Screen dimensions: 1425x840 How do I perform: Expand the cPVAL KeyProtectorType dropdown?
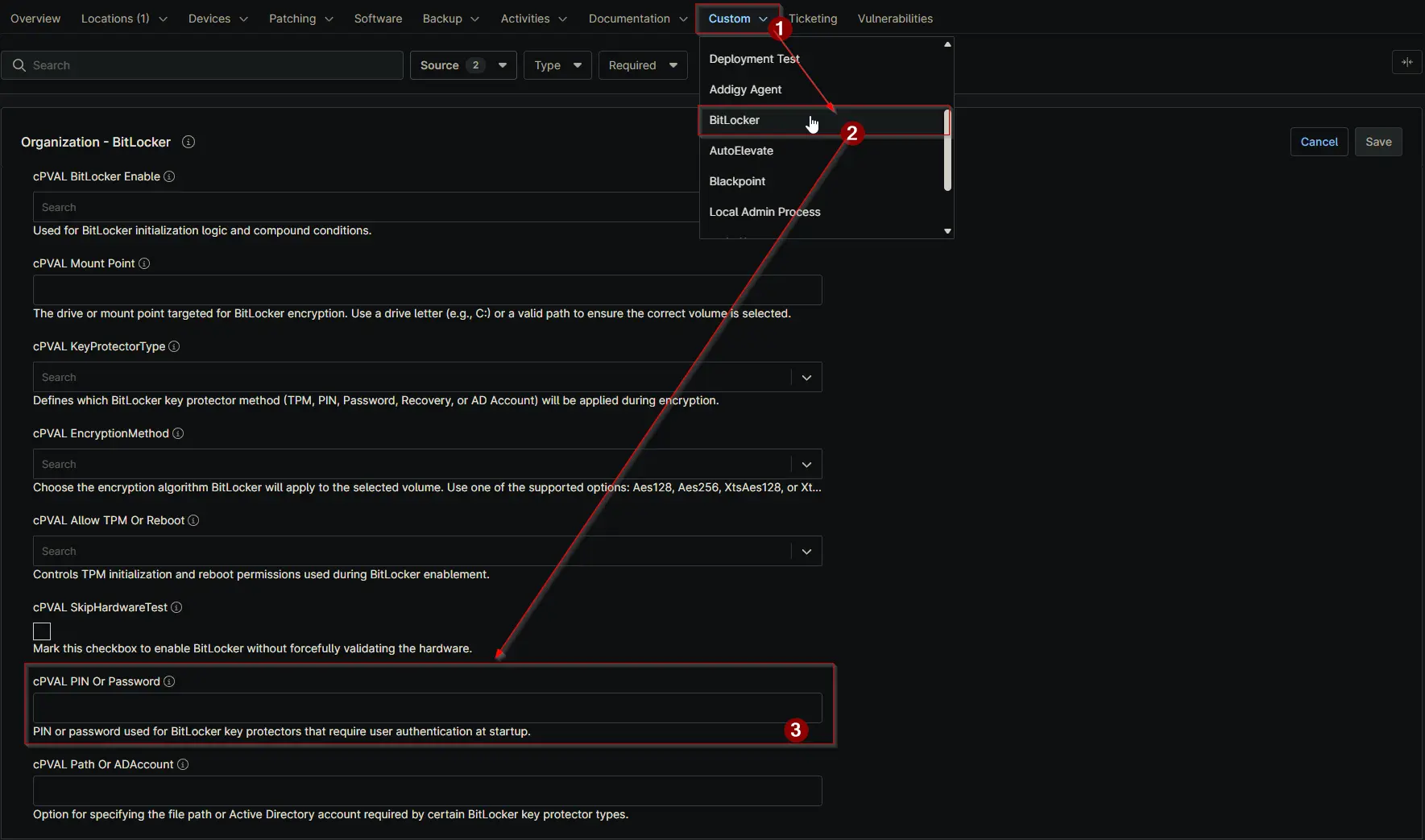[x=806, y=378]
